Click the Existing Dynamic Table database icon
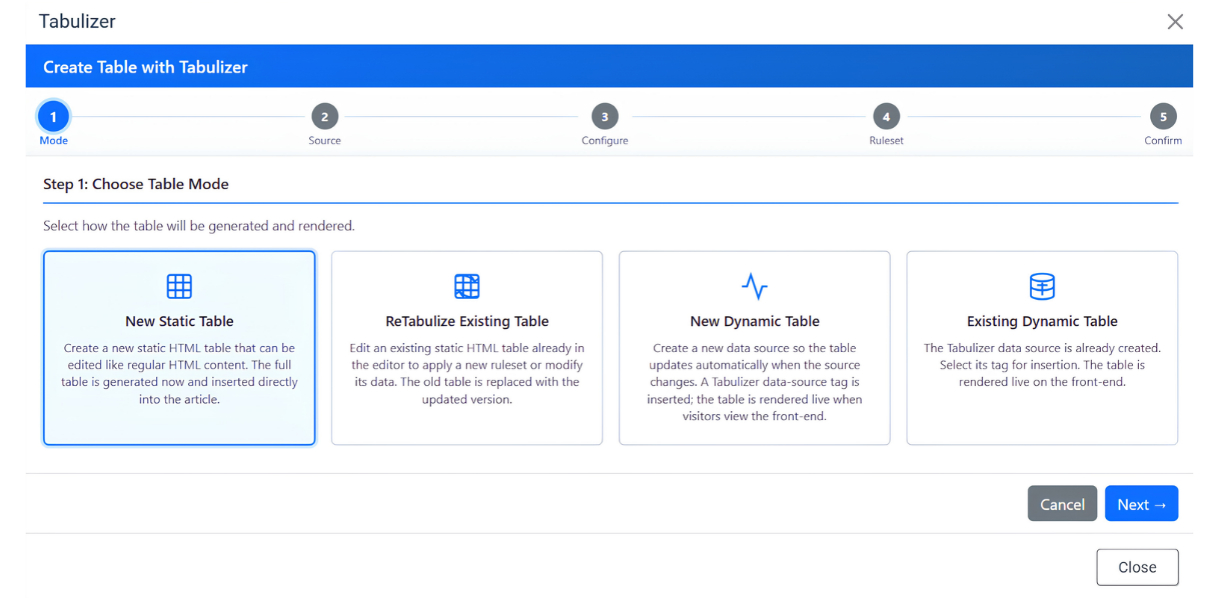 point(1042,287)
